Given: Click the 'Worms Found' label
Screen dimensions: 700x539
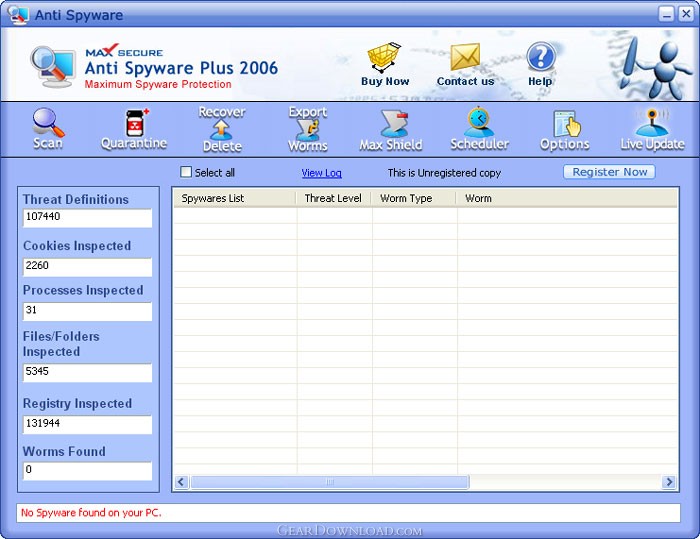Looking at the screenshot, I should [64, 451].
